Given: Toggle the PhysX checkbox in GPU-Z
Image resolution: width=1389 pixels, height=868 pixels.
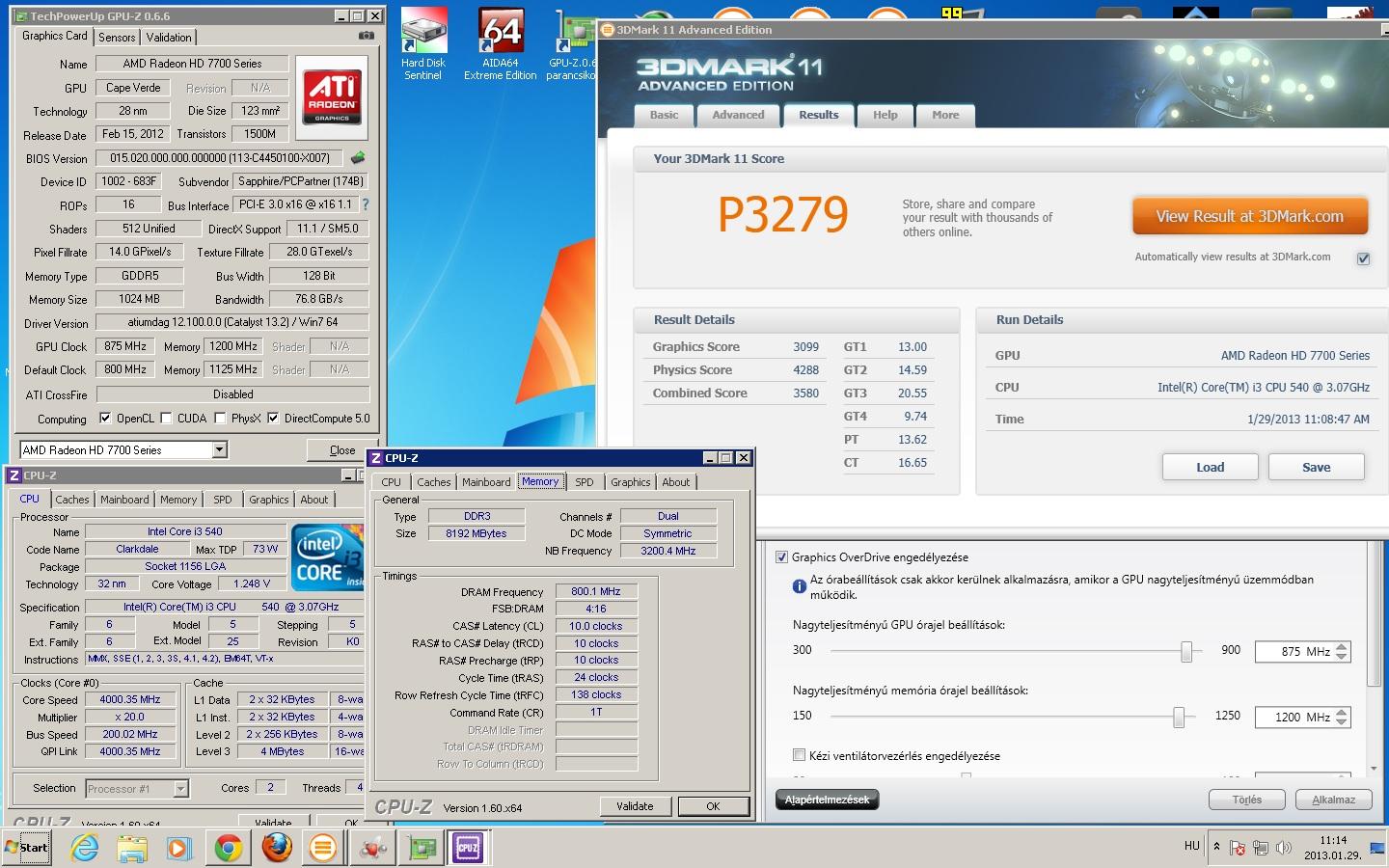Looking at the screenshot, I should [221, 418].
